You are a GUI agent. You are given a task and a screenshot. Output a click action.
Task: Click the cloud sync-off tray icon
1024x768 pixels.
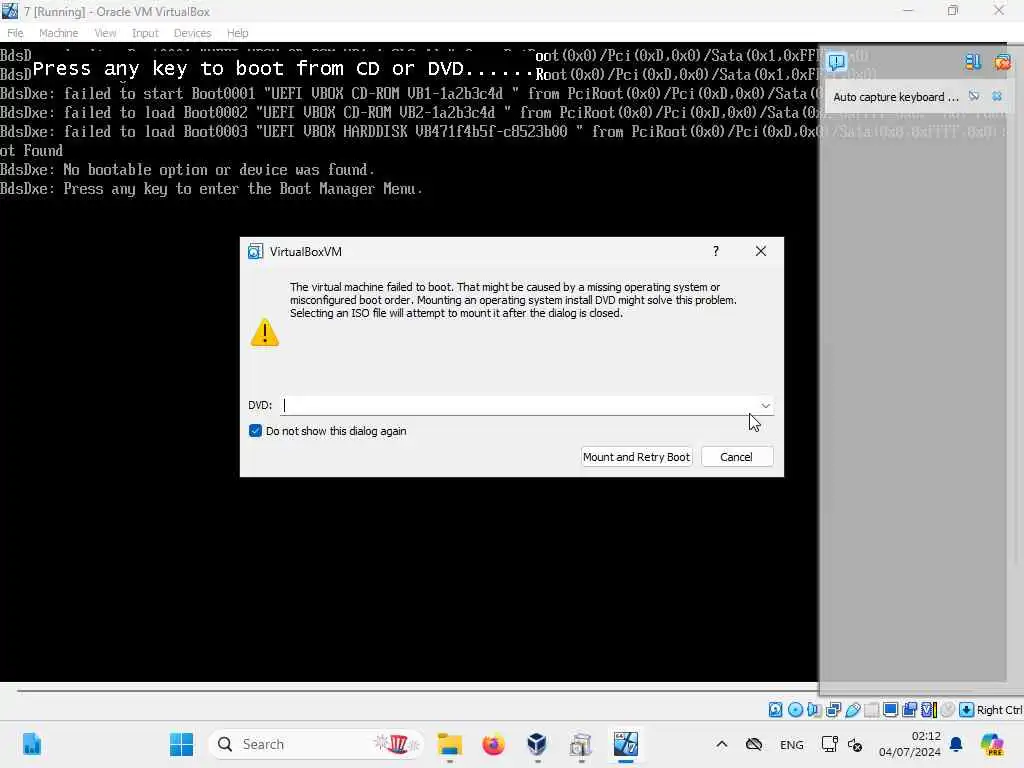pyautogui.click(x=754, y=744)
